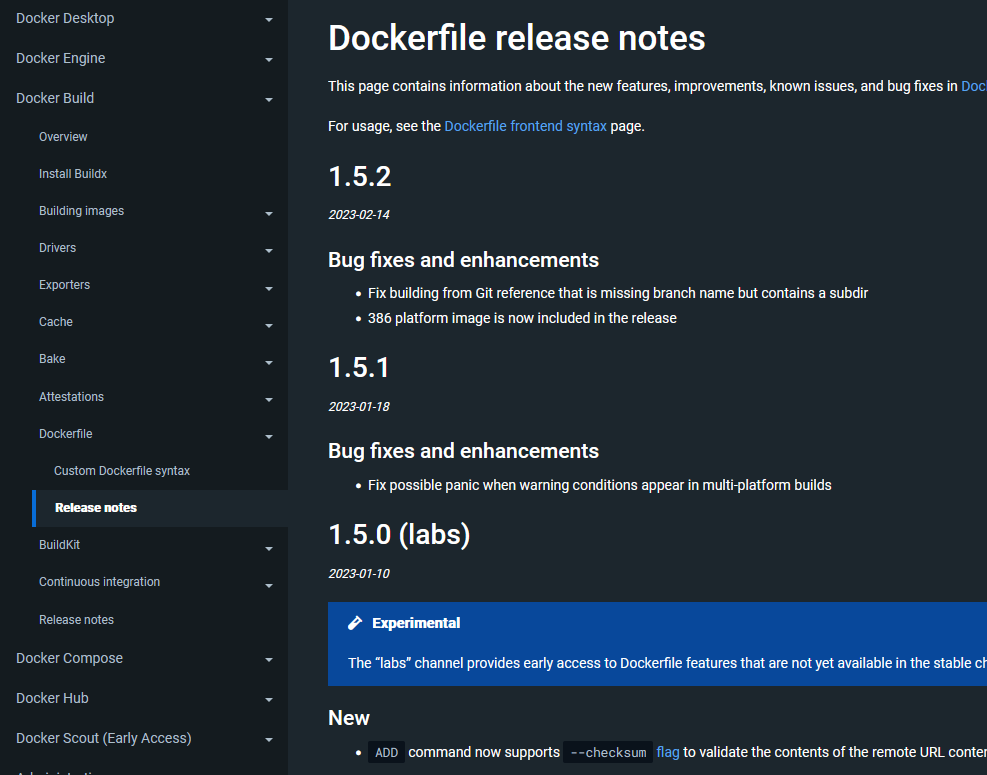Click the New section heading
The height and width of the screenshot is (775, 987).
pos(349,718)
